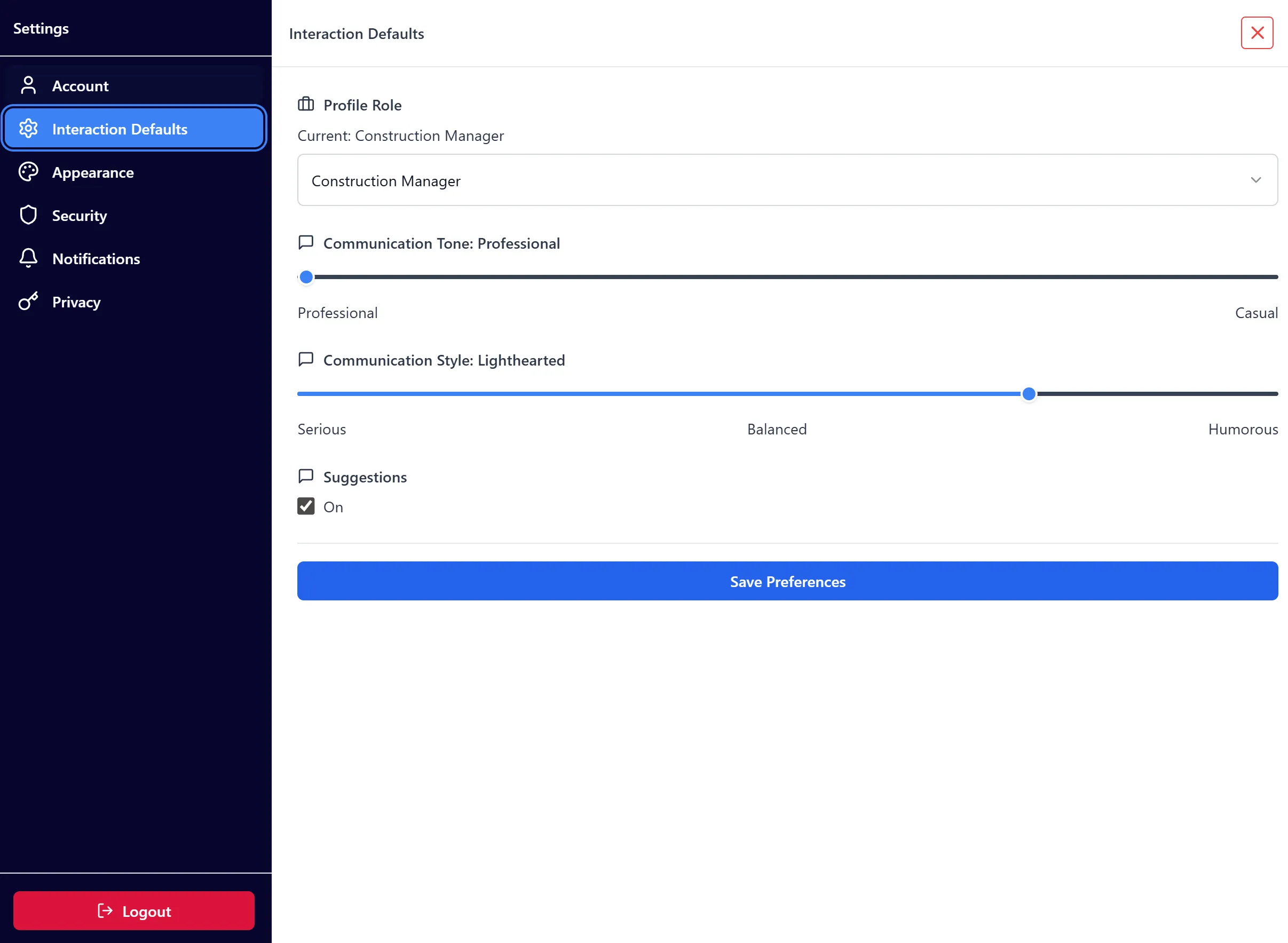The width and height of the screenshot is (1288, 943).
Task: Expand the profile role chevron
Action: pos(1255,180)
